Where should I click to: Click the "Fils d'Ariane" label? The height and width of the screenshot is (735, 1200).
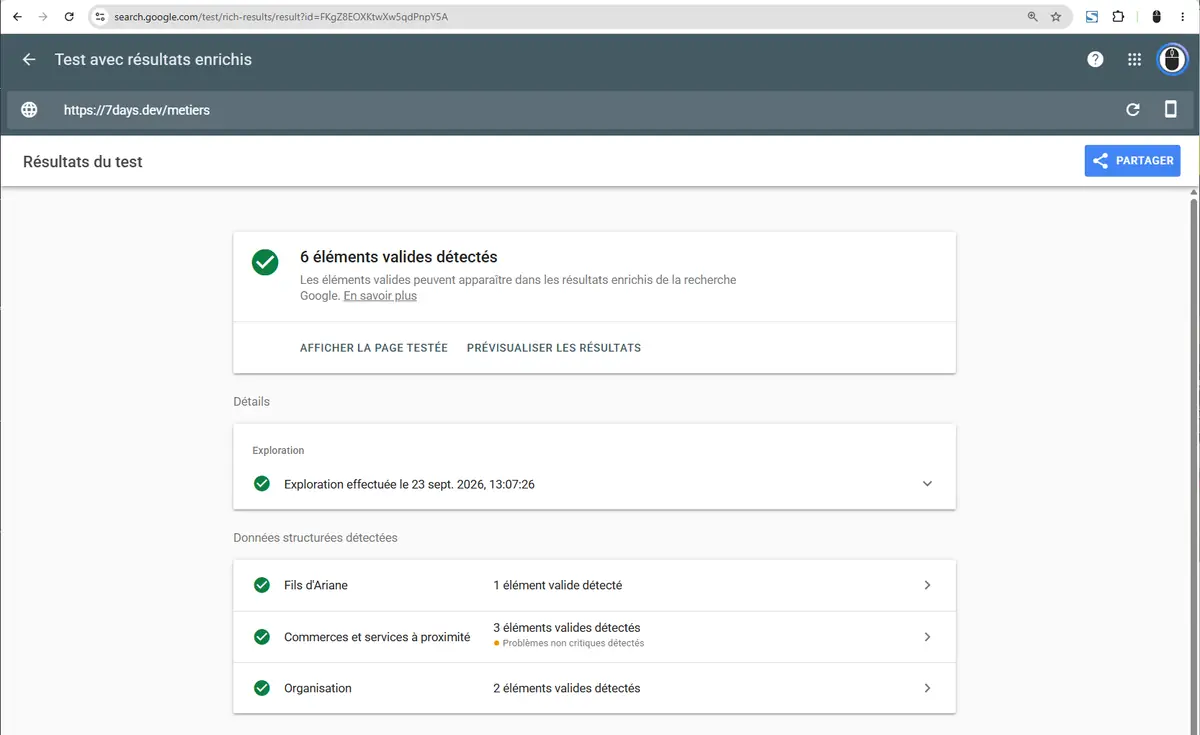point(316,585)
